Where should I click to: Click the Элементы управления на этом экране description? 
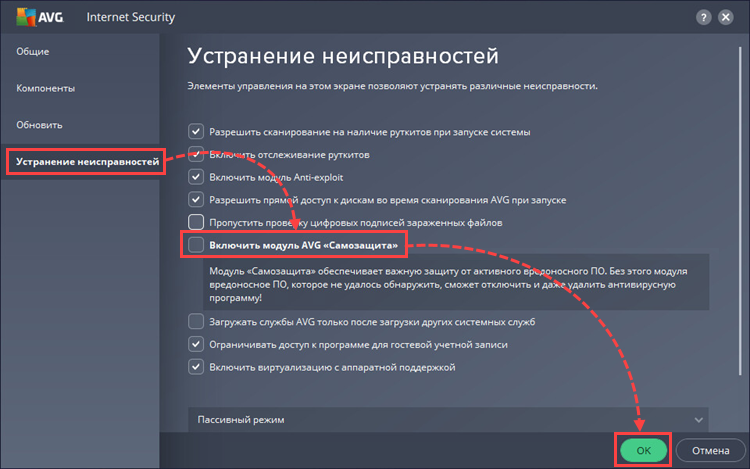392,86
